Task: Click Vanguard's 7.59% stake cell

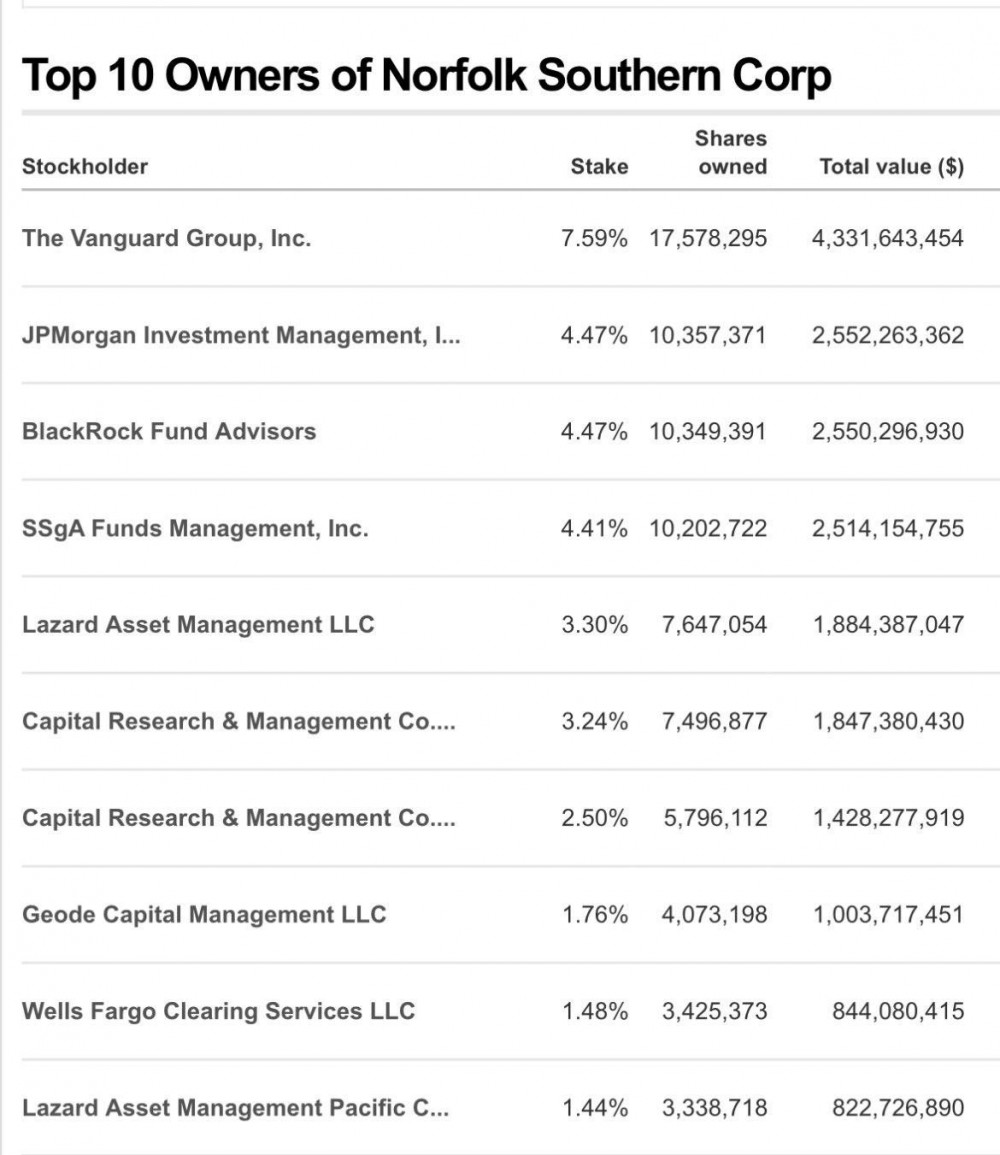Action: [594, 239]
